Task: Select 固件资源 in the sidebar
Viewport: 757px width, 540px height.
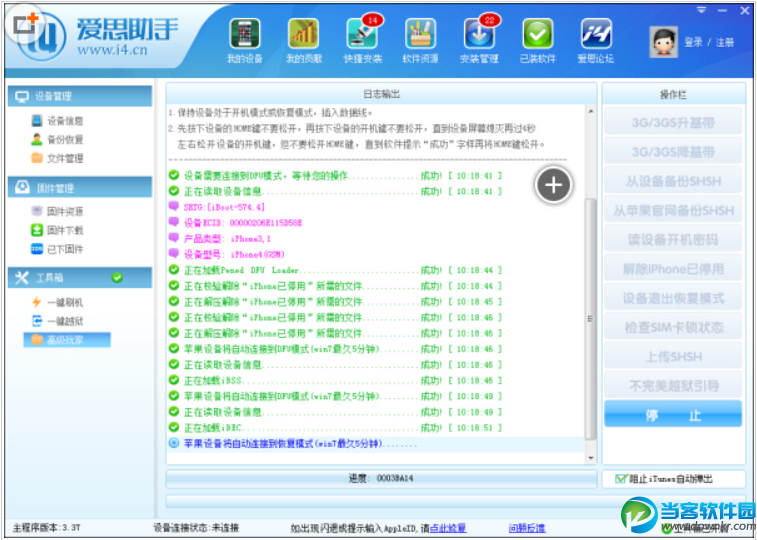Action: click(x=57, y=211)
